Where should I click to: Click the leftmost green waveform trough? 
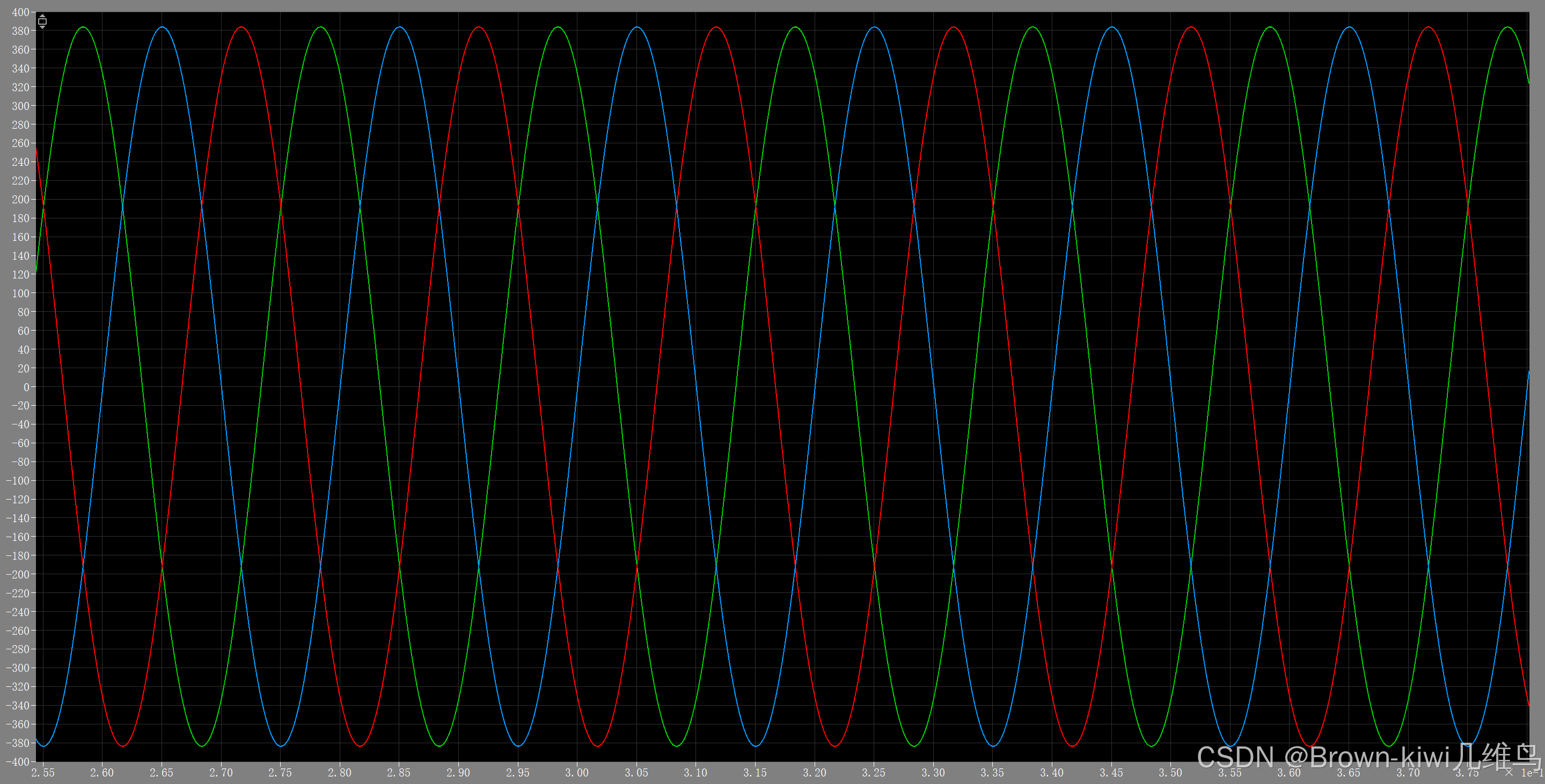coord(202,746)
